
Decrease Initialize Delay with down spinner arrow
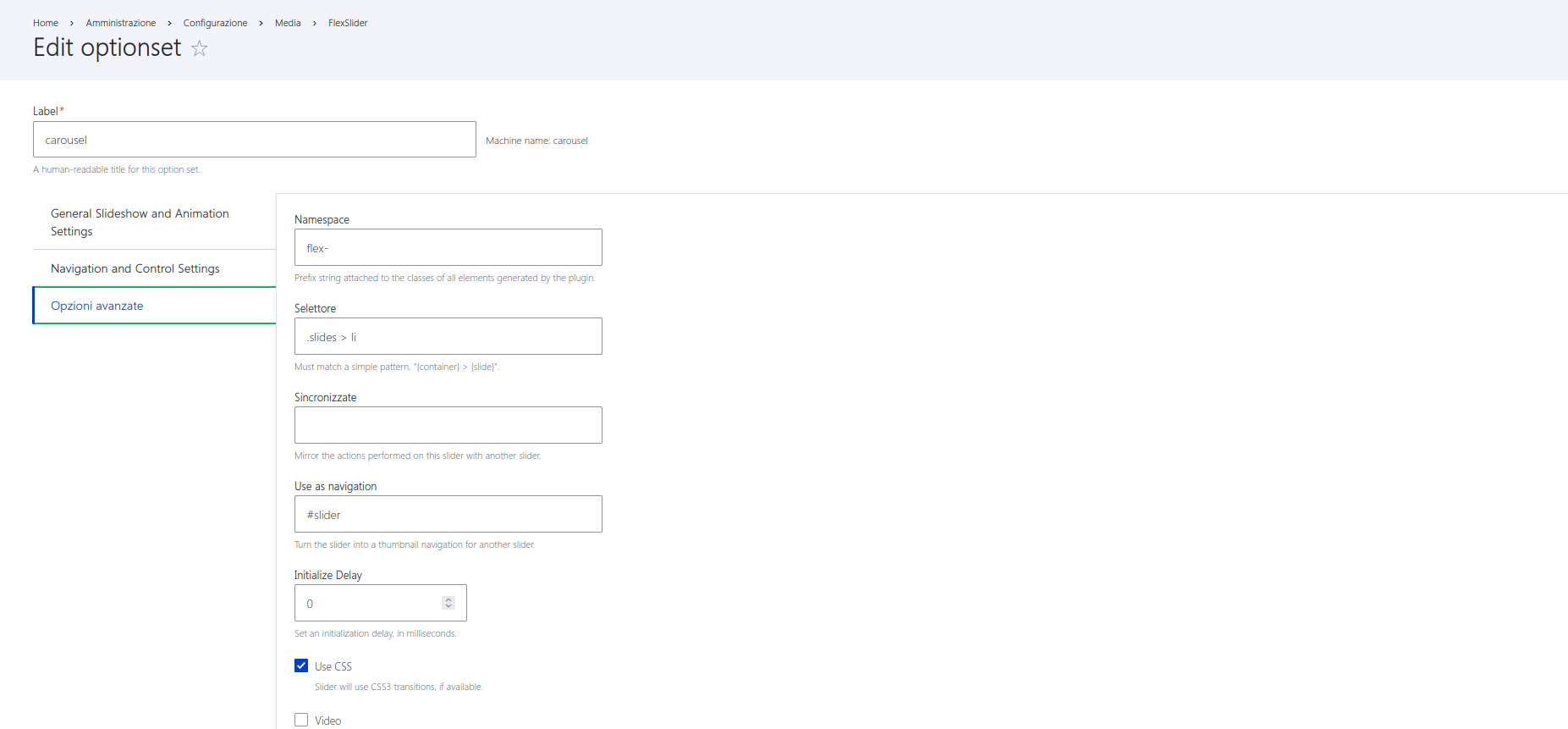tap(448, 606)
